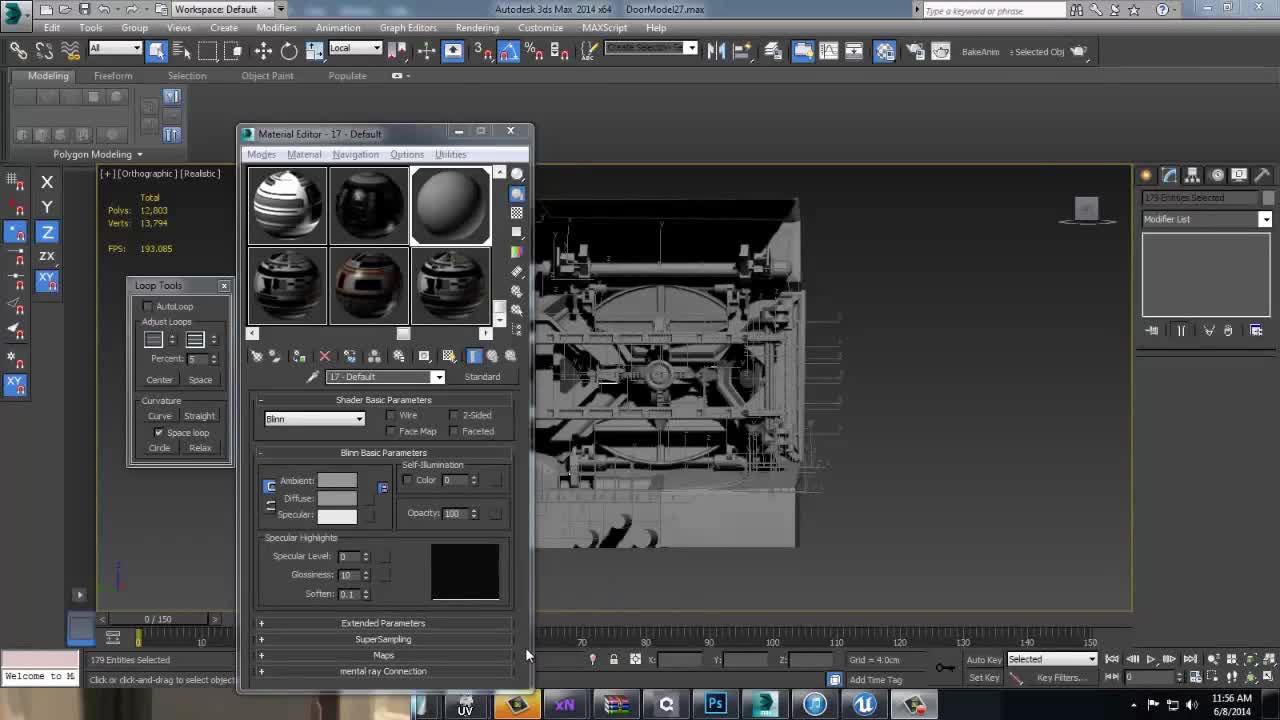Screen dimensions: 1280x720
Task: Select the Rotate tool in main toolbar
Action: (289, 51)
